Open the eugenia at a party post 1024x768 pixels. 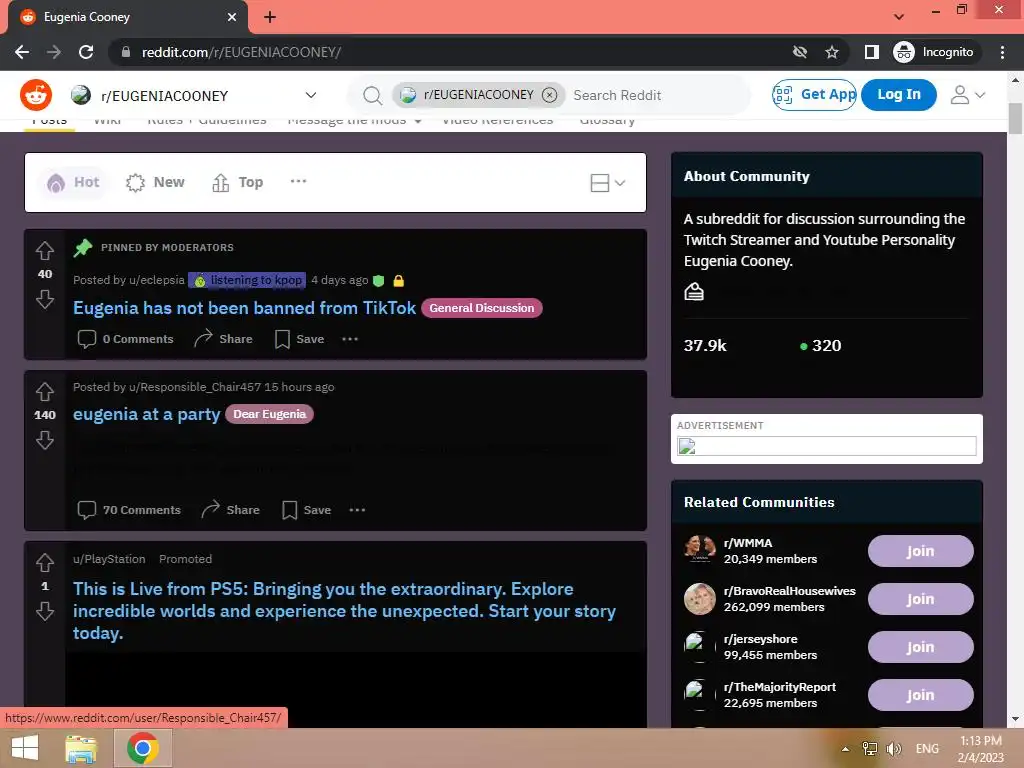tap(146, 414)
